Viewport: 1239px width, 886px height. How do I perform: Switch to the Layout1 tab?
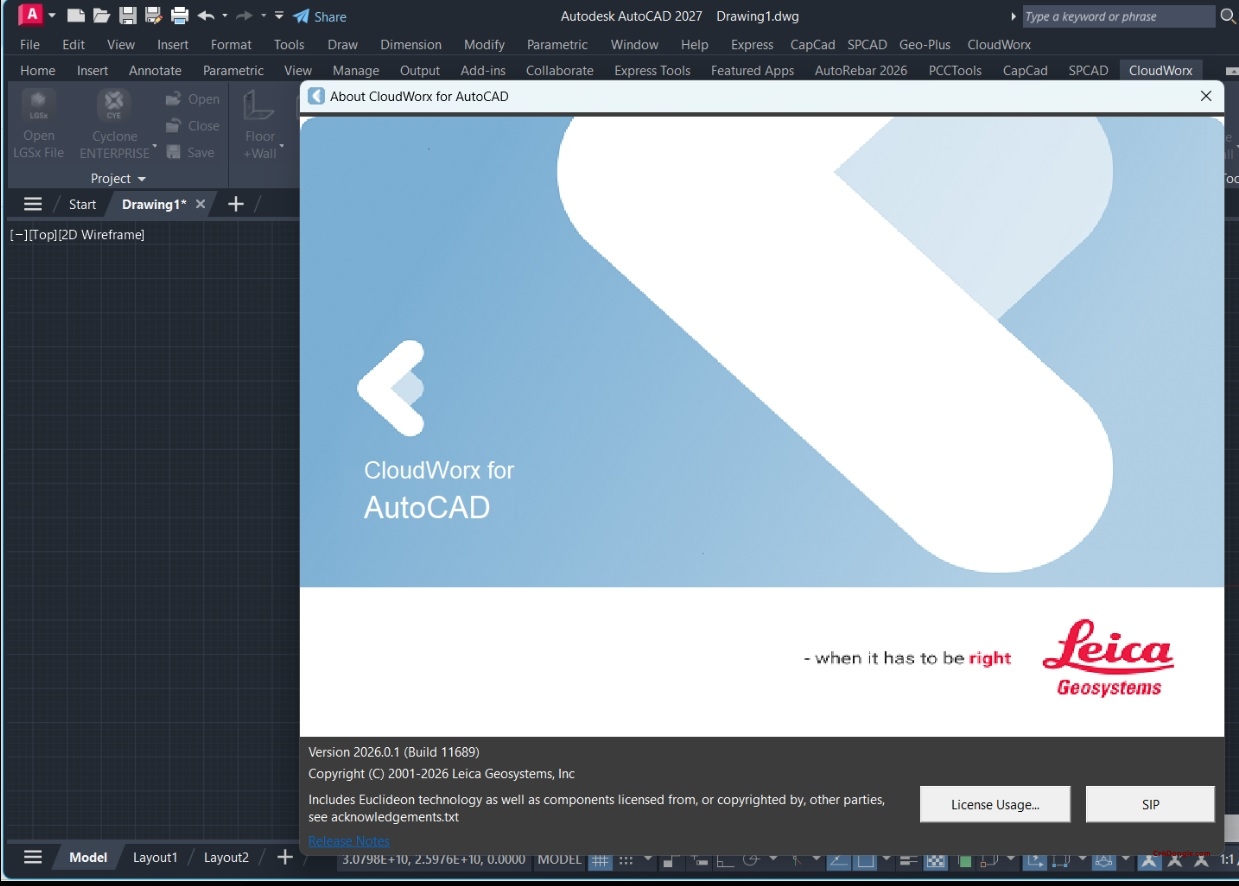click(155, 857)
